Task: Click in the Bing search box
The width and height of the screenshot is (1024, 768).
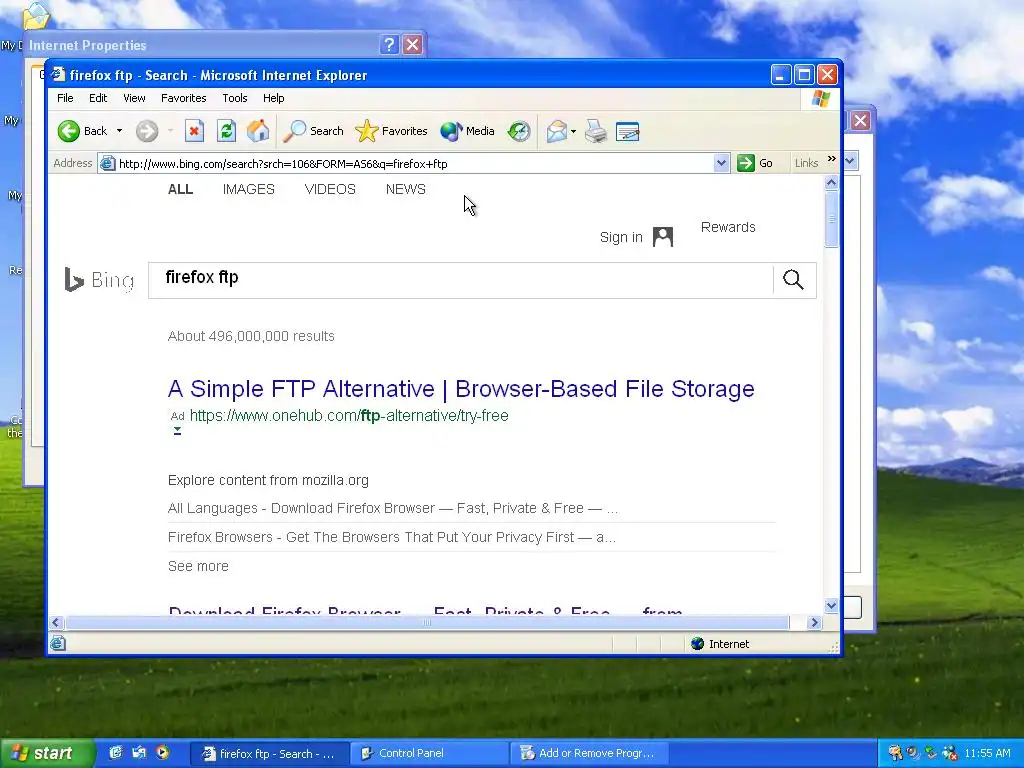Action: pos(460,280)
